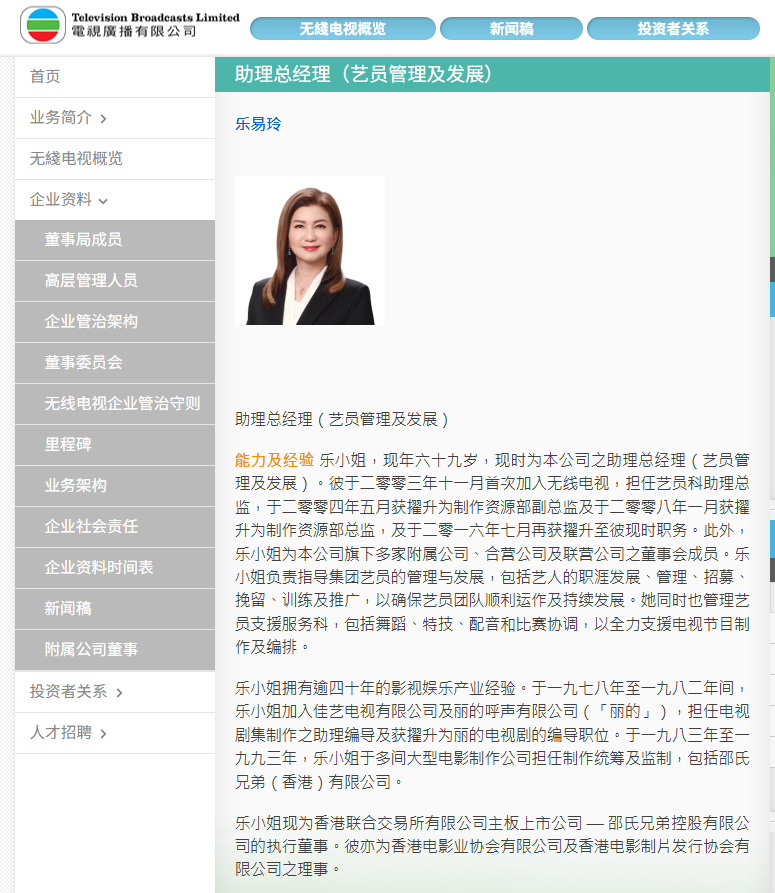Open the 新闻稿 top tab
The image size is (775, 893).
pos(510,29)
